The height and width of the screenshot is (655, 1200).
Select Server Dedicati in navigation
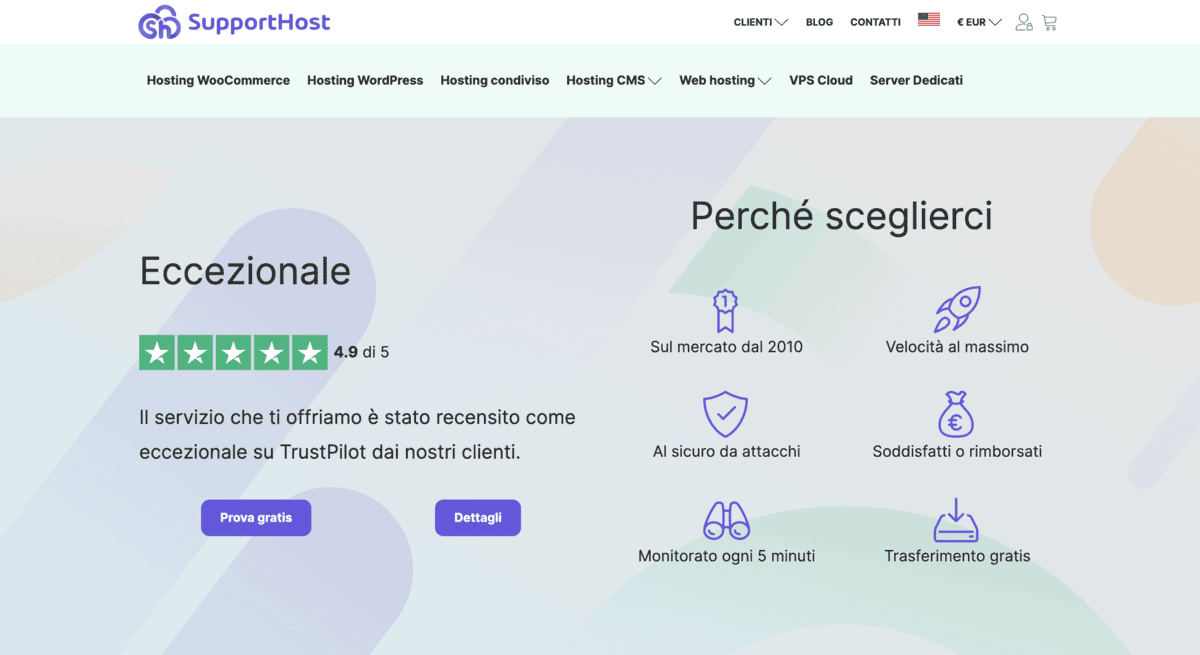916,81
